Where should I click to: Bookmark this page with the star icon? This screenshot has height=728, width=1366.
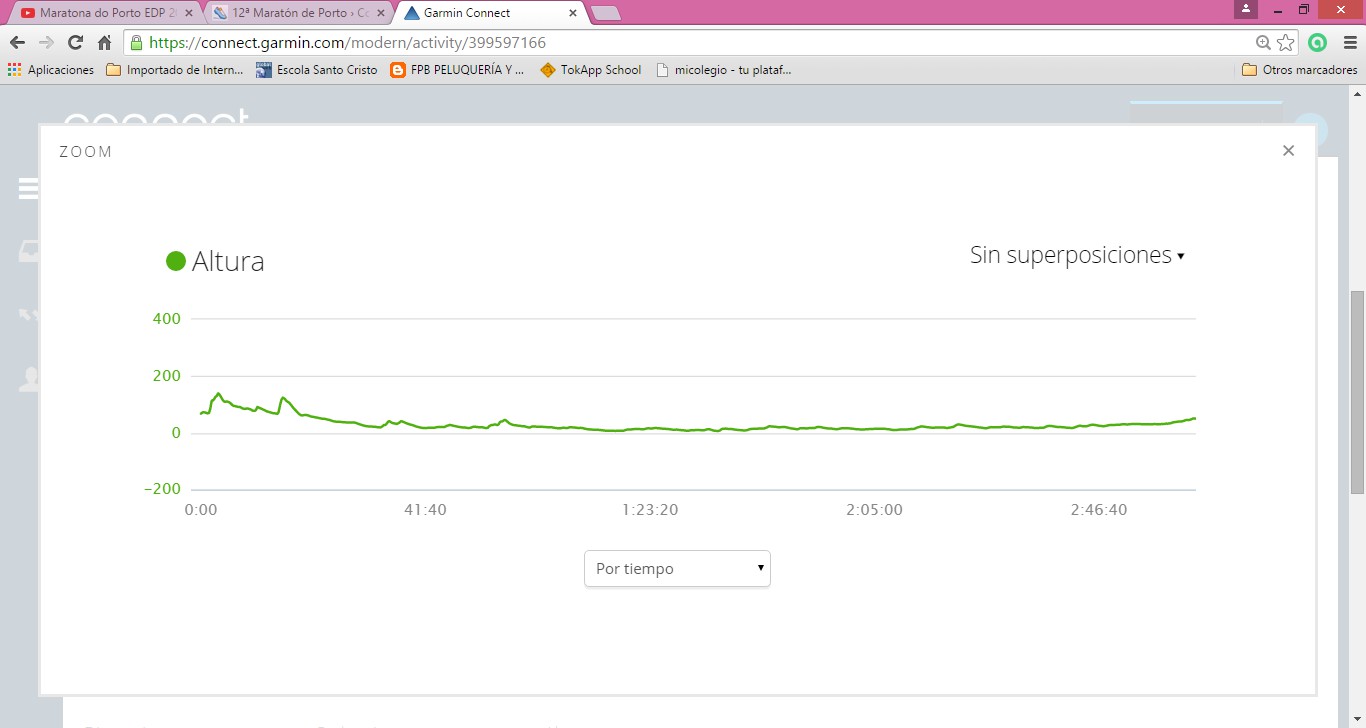(x=1286, y=43)
